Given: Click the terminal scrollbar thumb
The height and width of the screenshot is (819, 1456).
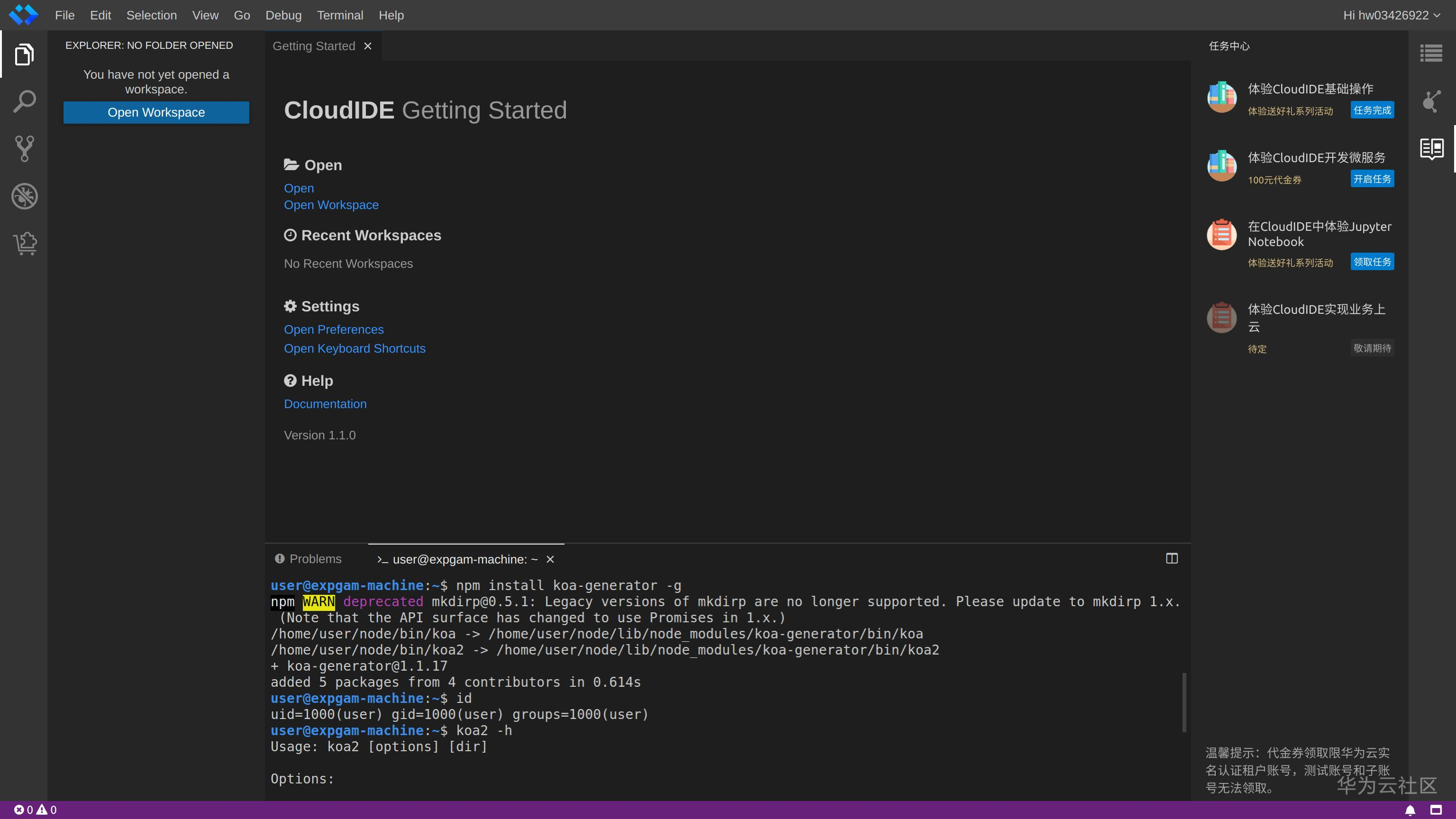Looking at the screenshot, I should (1183, 701).
